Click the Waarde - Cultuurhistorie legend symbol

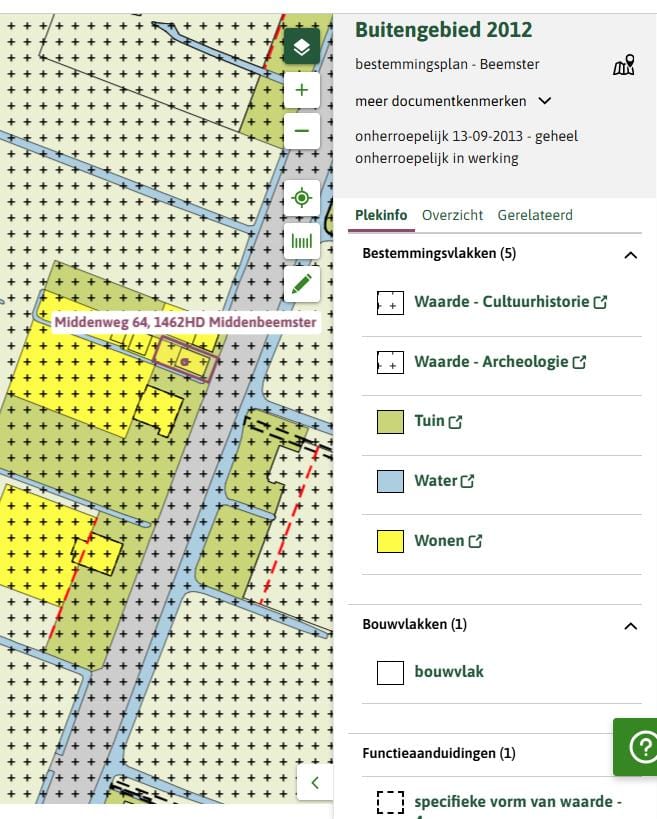[390, 303]
